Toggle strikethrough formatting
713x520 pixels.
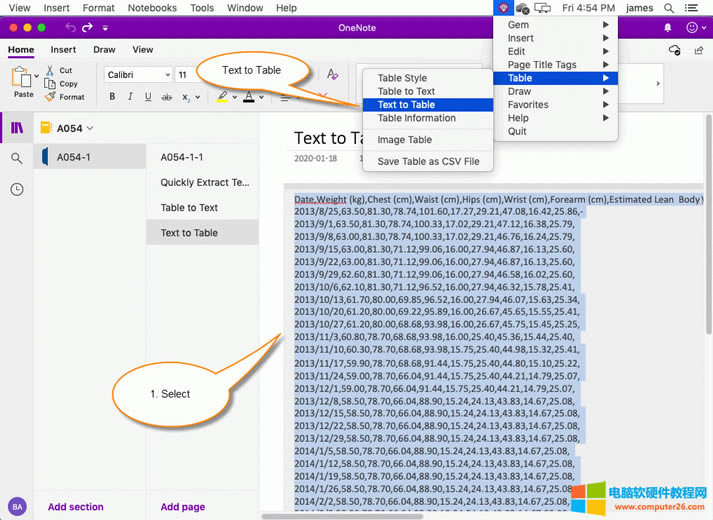pos(167,97)
